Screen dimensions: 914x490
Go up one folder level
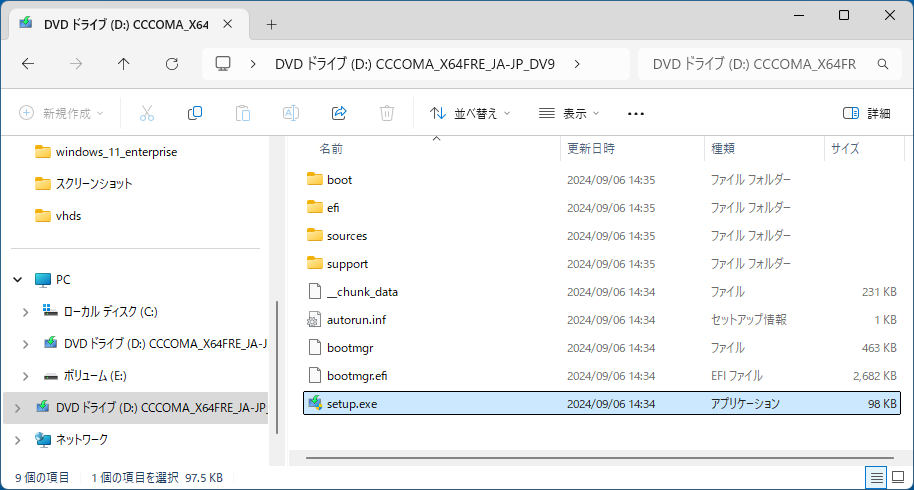(x=124, y=64)
